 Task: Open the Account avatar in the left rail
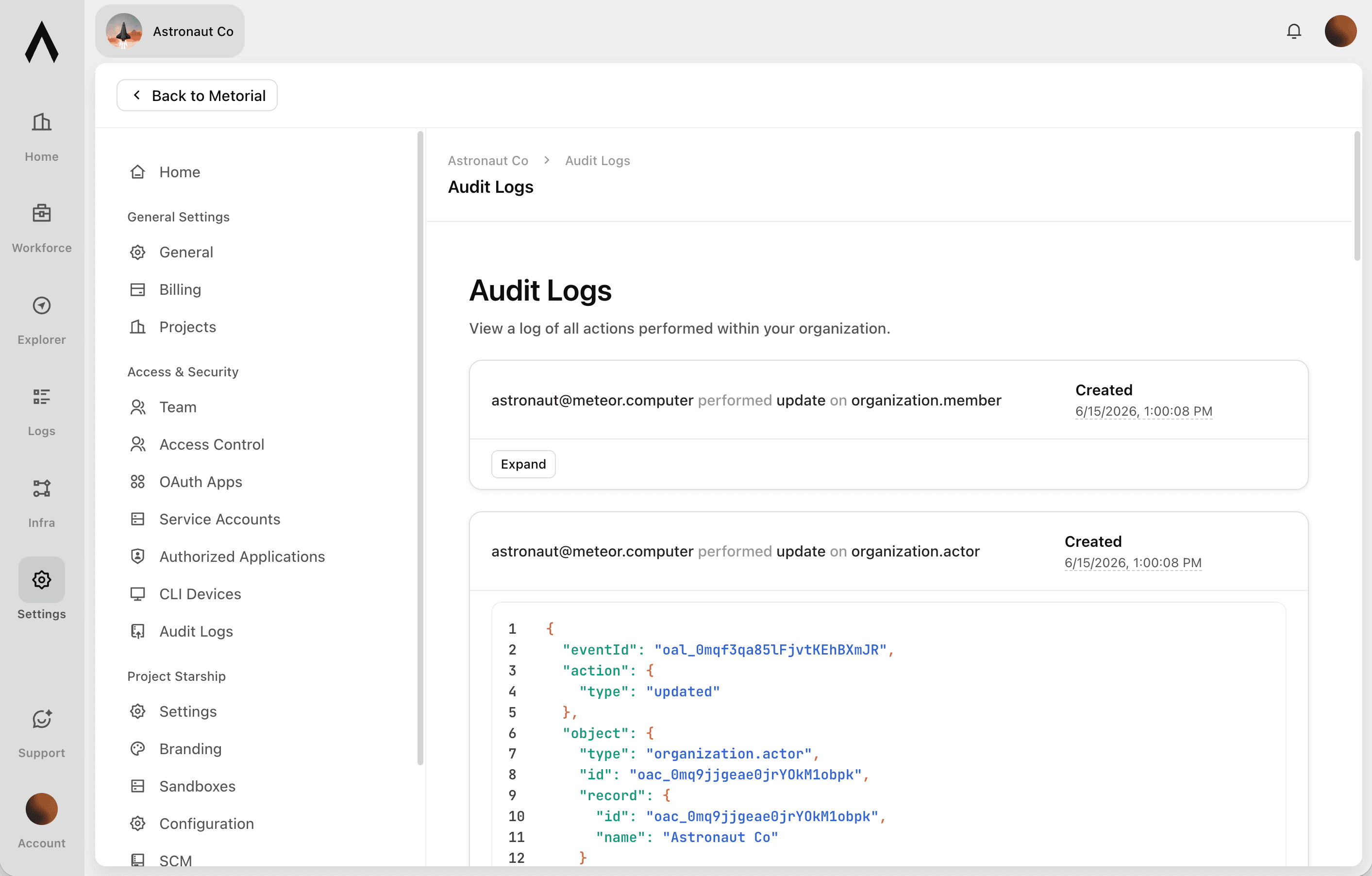pos(42,809)
